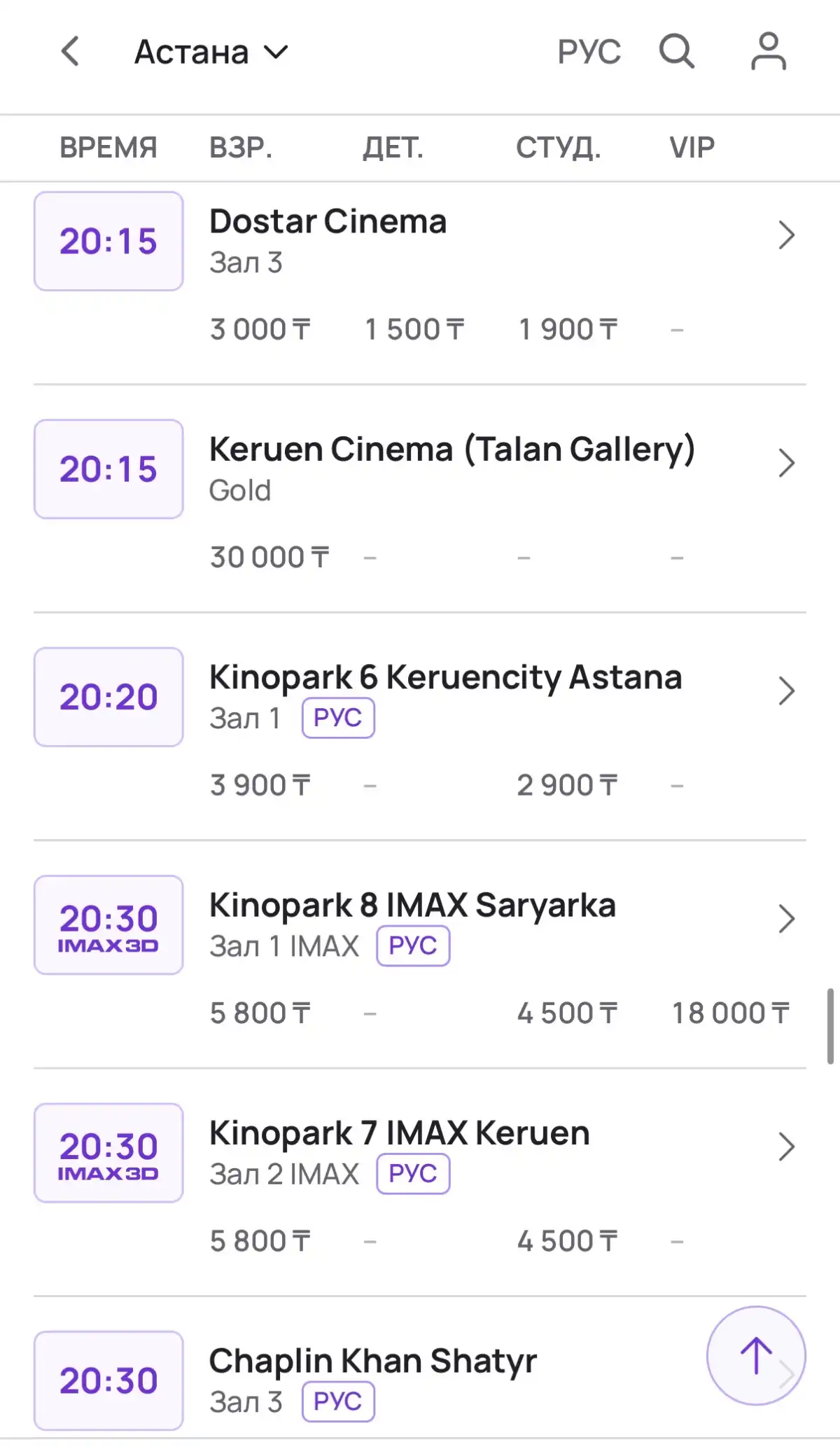This screenshot has width=840, height=1447.
Task: Open Dostar Cinema details chevron
Action: tap(786, 235)
